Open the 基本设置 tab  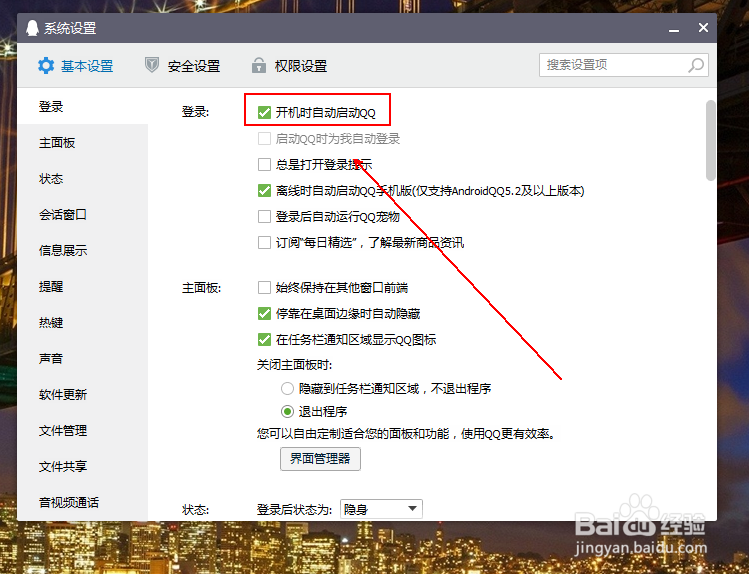[75, 66]
